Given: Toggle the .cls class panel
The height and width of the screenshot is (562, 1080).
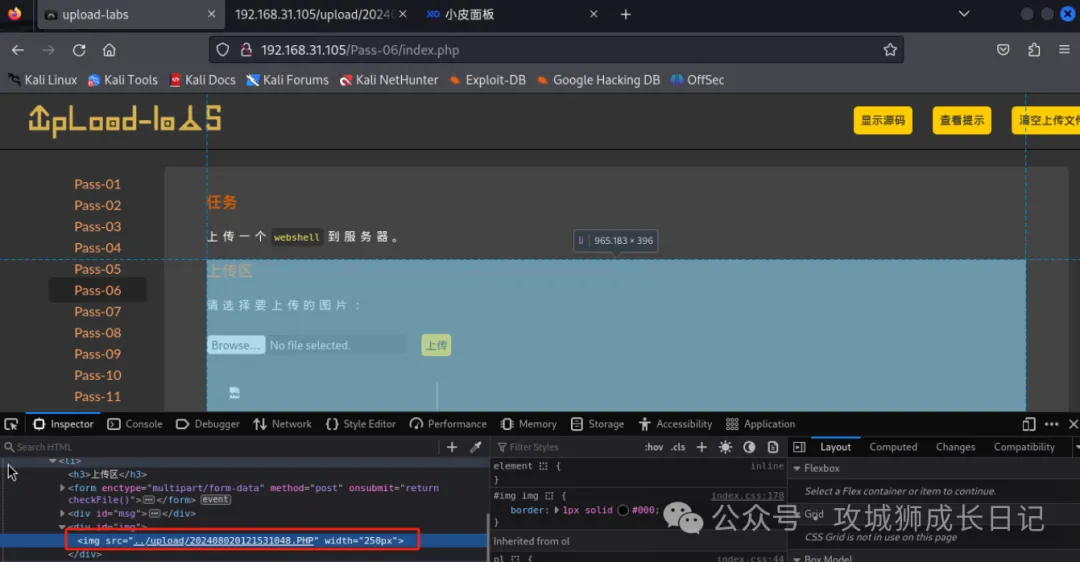Looking at the screenshot, I should coord(679,447).
